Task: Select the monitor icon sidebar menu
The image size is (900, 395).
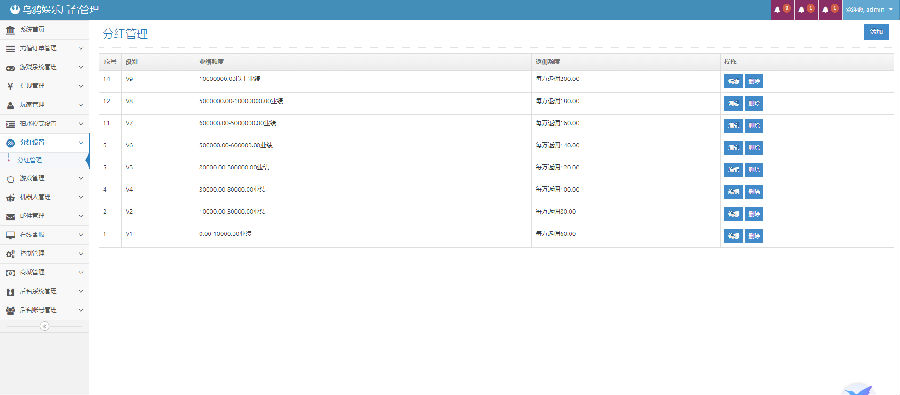Action: click(10, 235)
